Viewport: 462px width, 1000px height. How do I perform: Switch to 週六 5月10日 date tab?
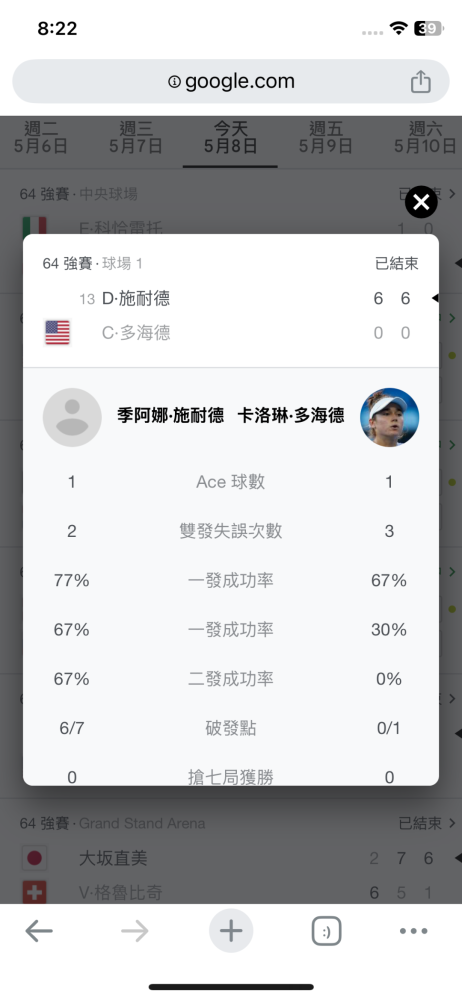coord(424,138)
